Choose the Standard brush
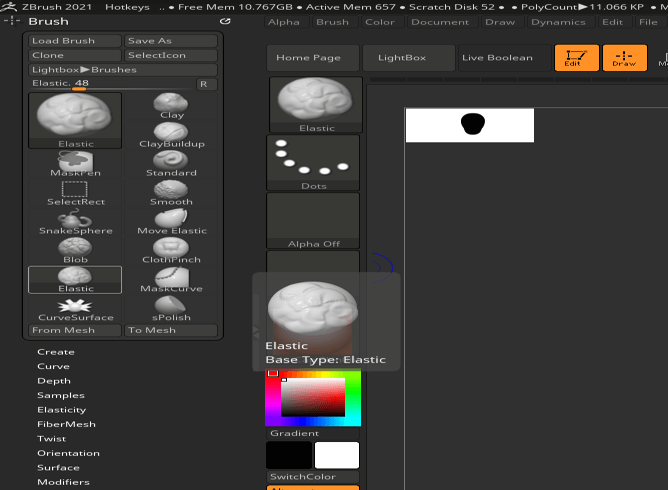Image resolution: width=668 pixels, height=490 pixels. click(172, 162)
